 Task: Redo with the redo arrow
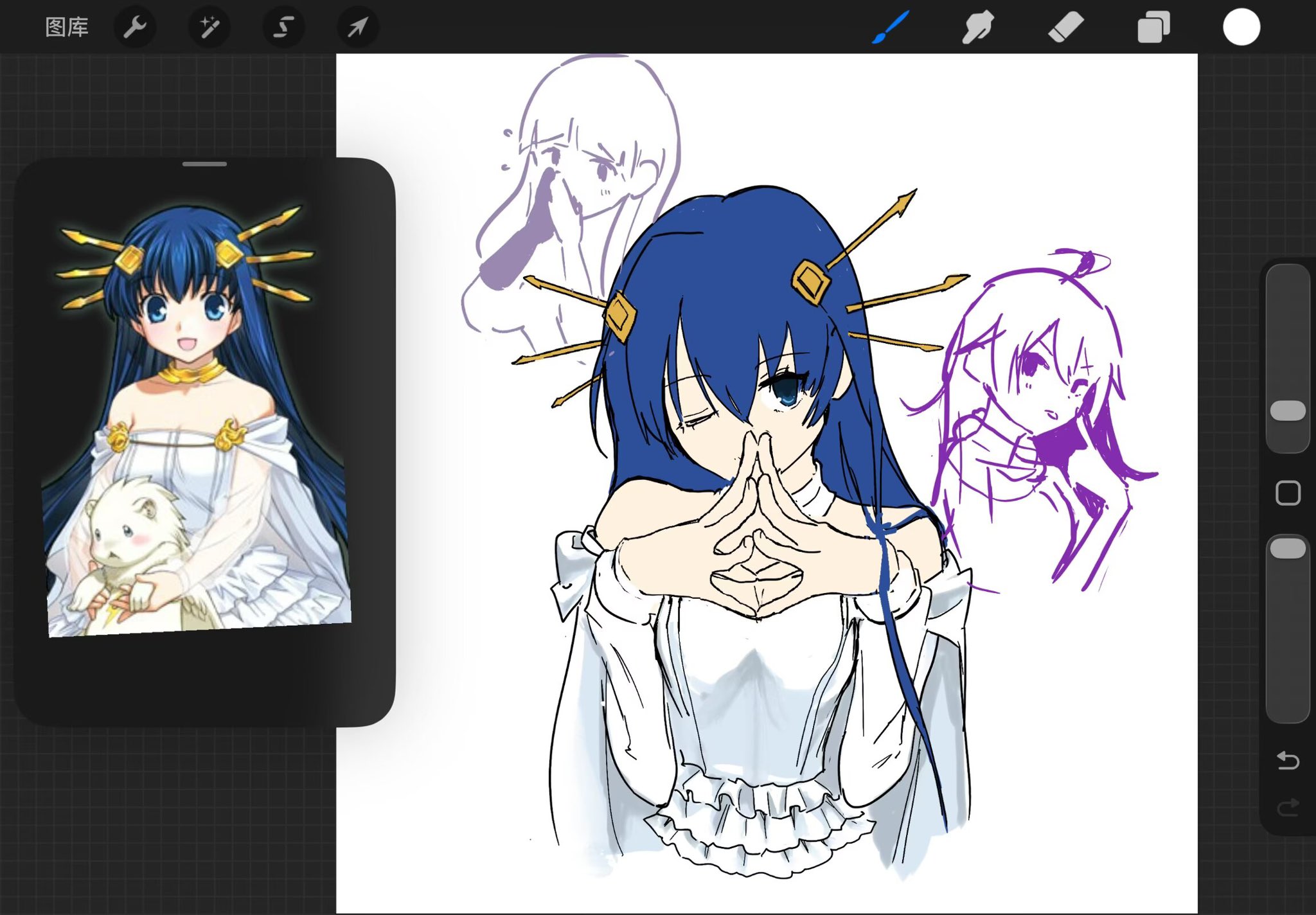click(x=1288, y=807)
